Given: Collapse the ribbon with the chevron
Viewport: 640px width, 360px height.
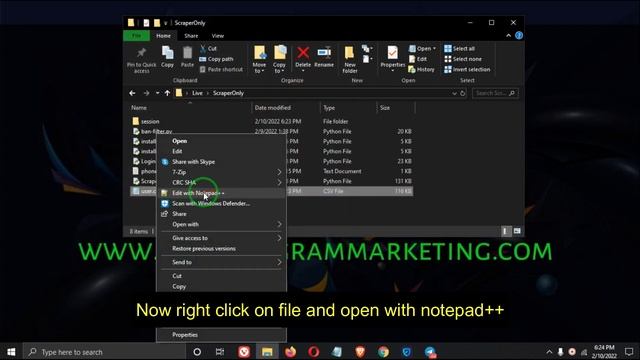Looking at the screenshot, I should (508, 36).
